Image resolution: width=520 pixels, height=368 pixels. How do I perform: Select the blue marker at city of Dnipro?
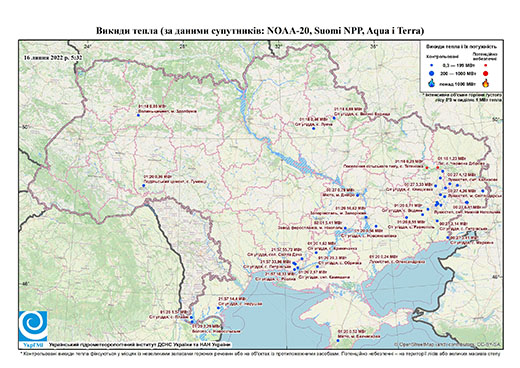357,195
